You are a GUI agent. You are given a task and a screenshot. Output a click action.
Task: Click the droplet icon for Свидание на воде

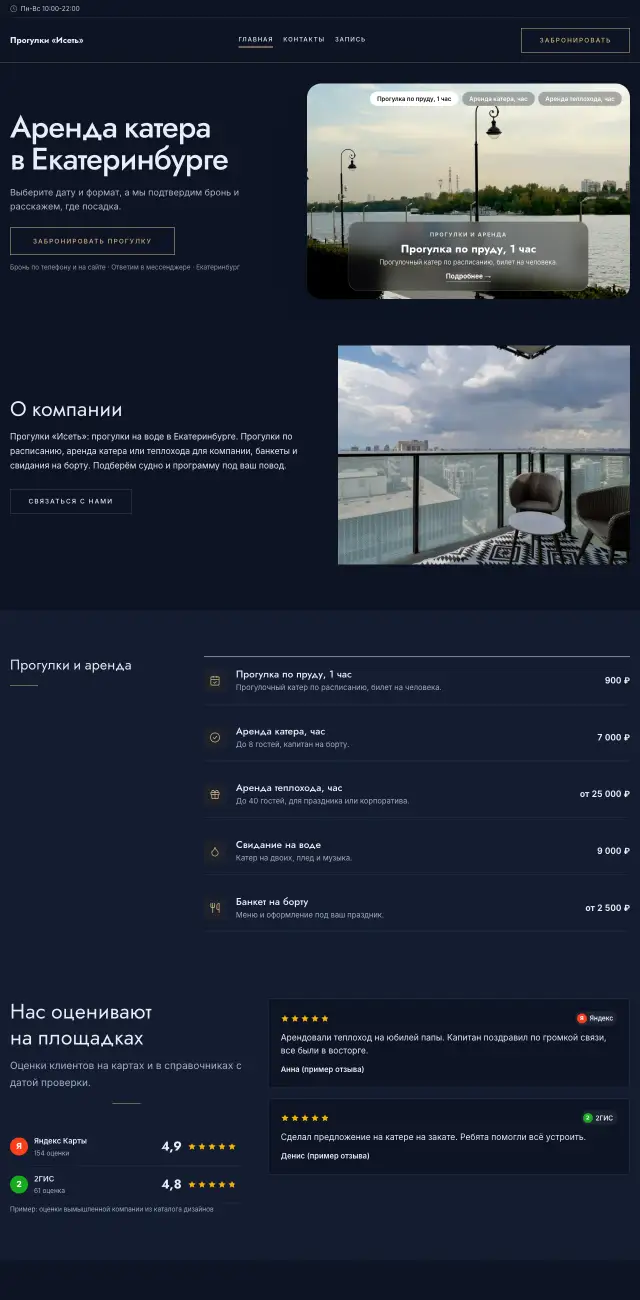point(214,851)
